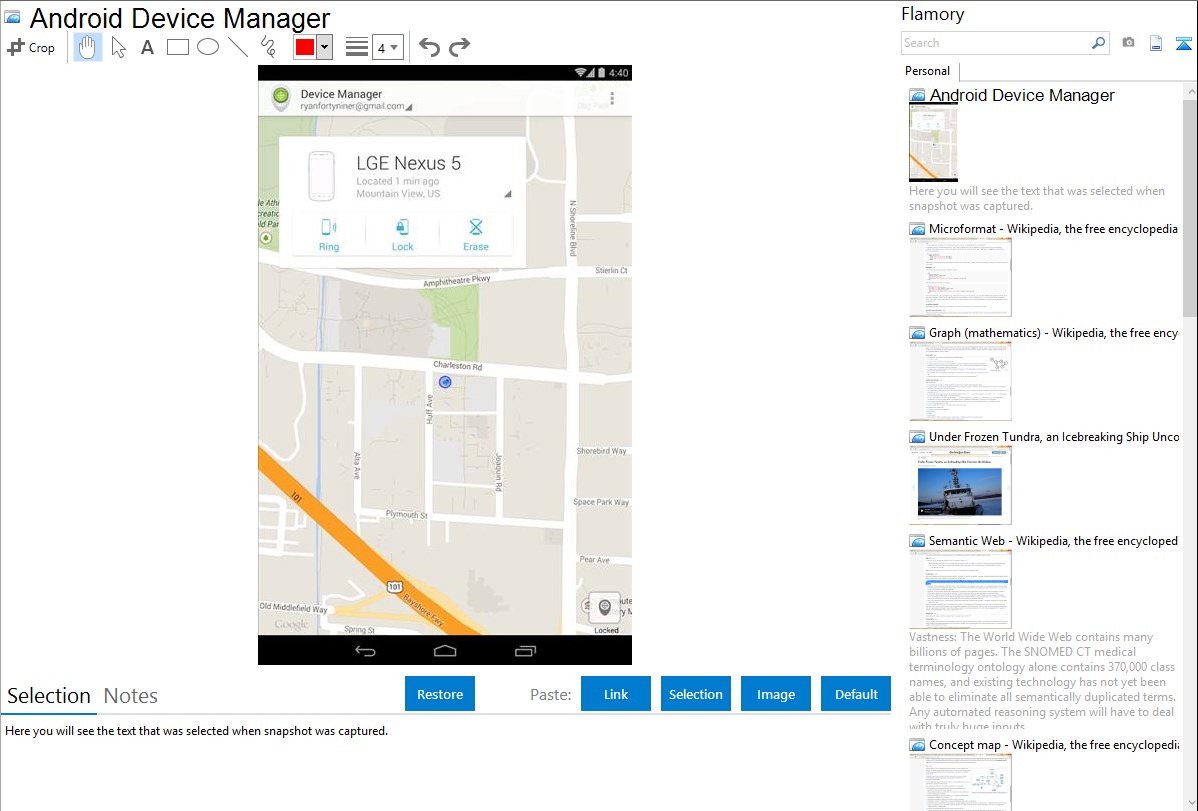Click the Restore button
The height and width of the screenshot is (811, 1198).
pos(440,694)
